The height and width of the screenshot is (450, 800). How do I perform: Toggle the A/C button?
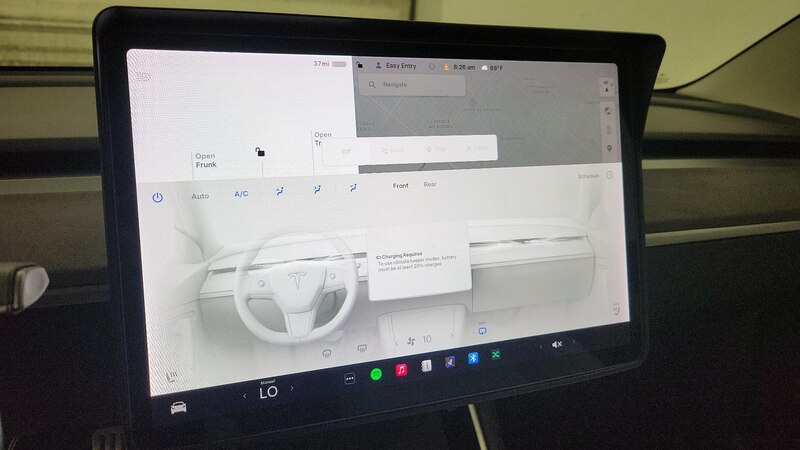point(241,194)
